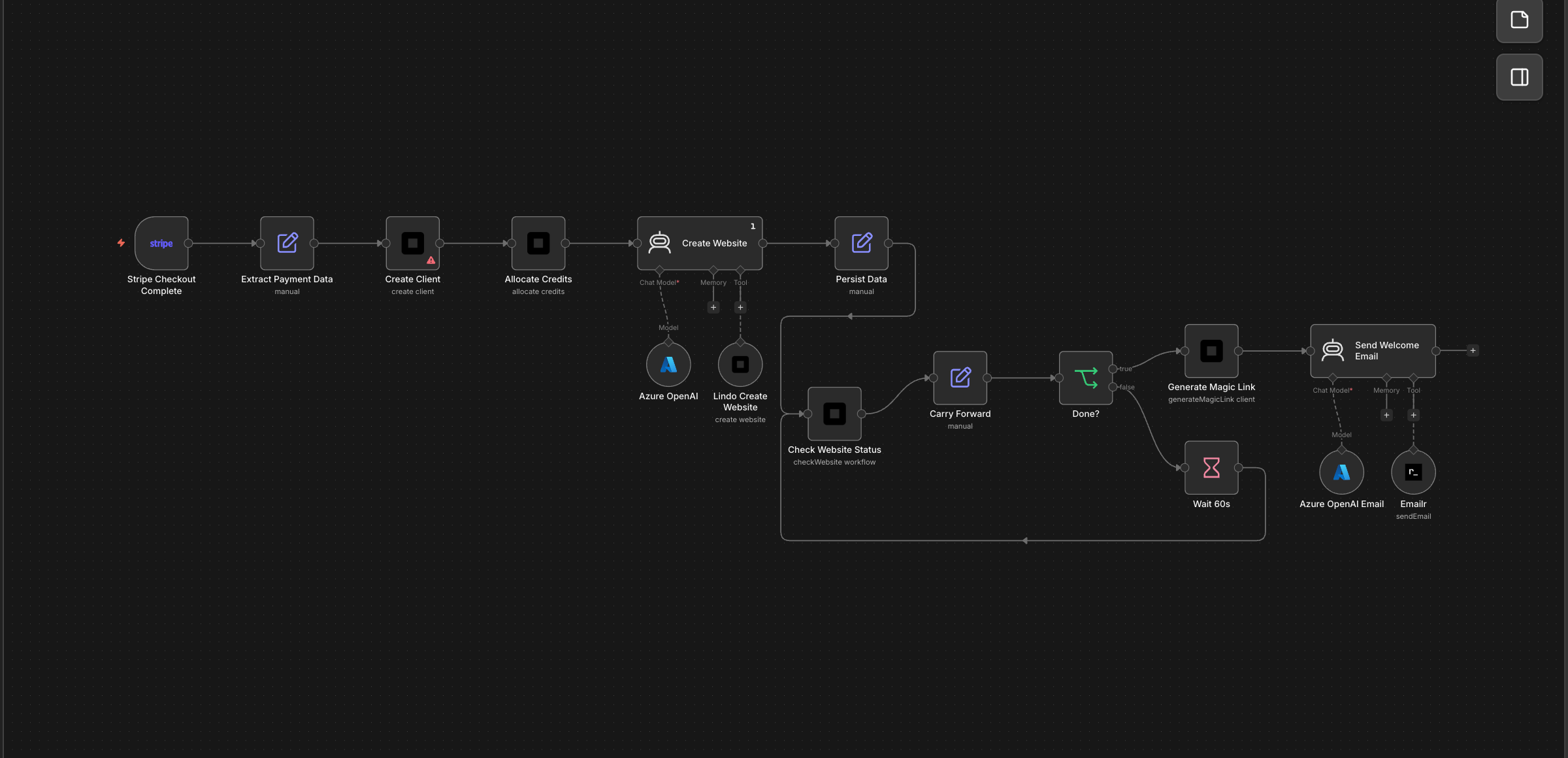Open the Carry Forward node
Image resolution: width=1568 pixels, height=758 pixels.
pyautogui.click(x=960, y=378)
